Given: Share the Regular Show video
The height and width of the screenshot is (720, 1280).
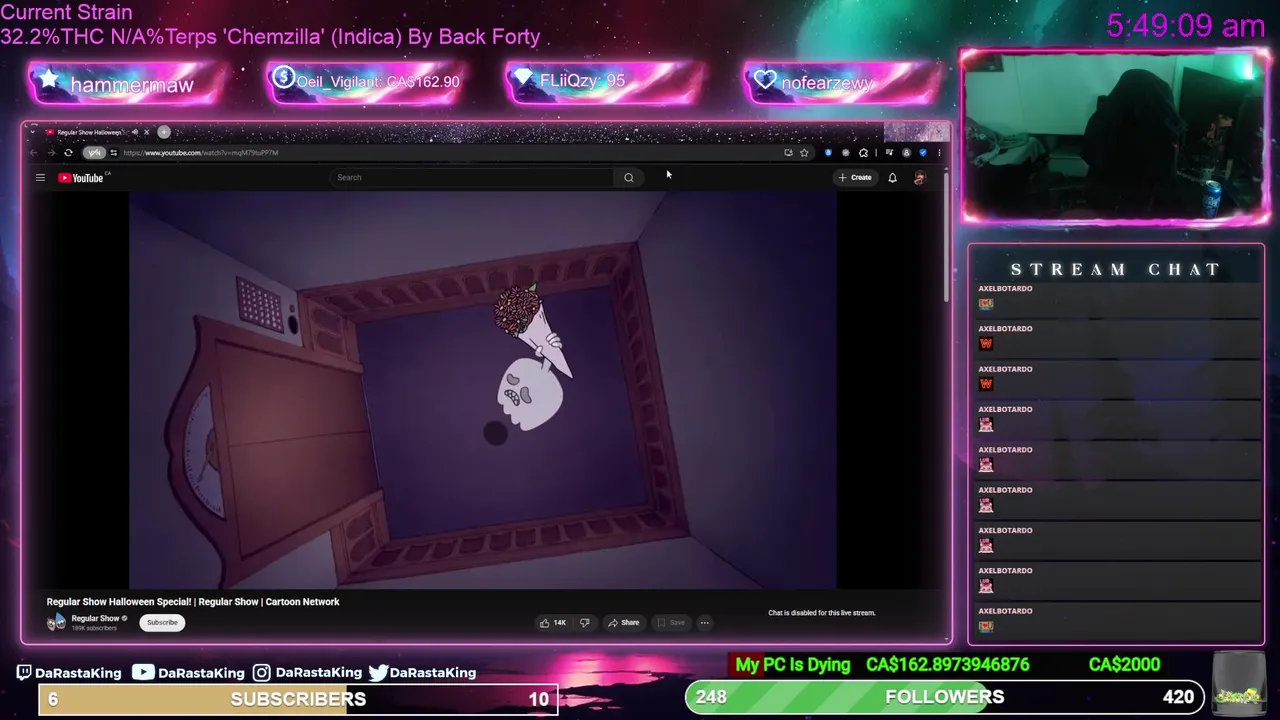Looking at the screenshot, I should tap(623, 623).
